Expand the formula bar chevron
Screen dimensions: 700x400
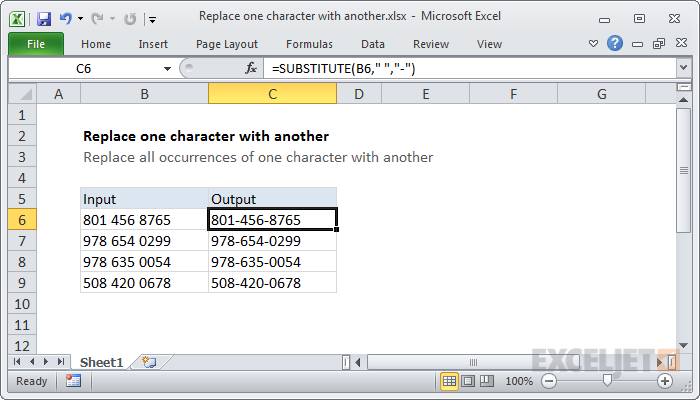point(683,68)
